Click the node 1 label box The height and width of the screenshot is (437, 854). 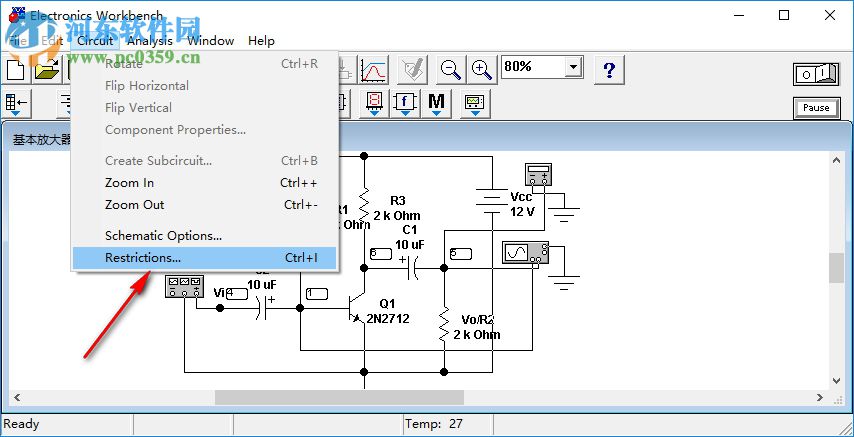(316, 294)
